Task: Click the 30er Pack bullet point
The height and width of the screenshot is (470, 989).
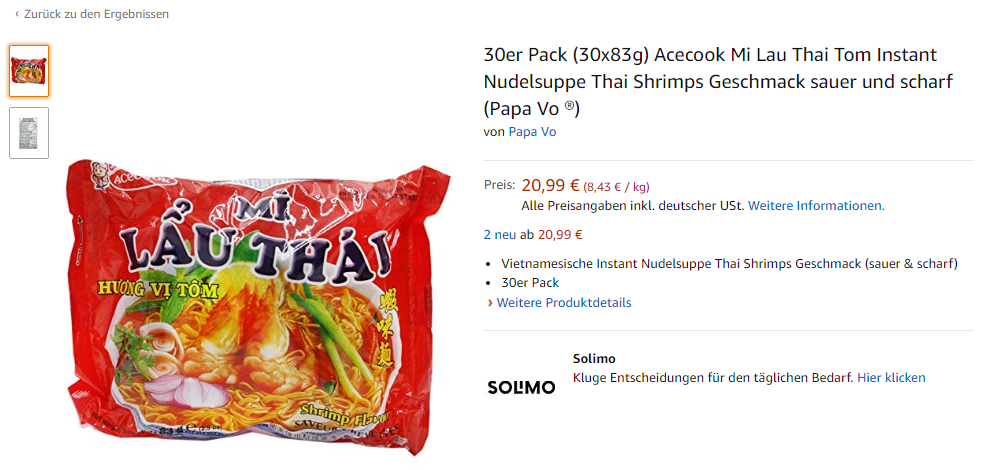Action: pos(530,283)
